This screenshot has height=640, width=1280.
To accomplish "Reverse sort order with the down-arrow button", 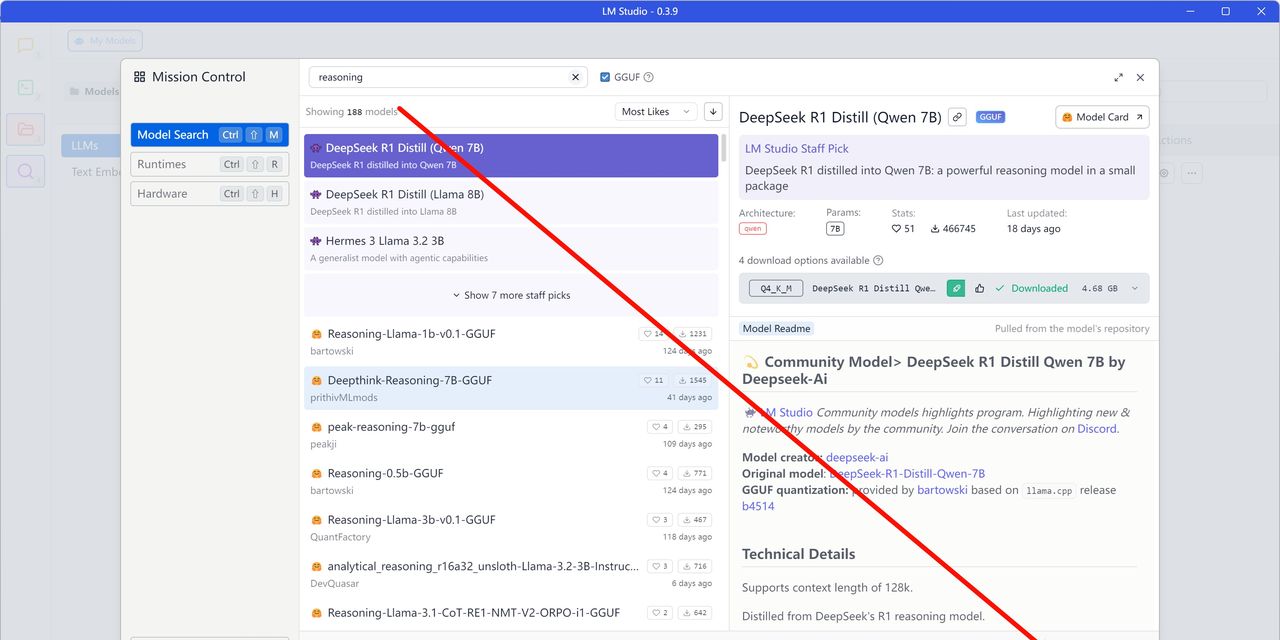I will (713, 112).
